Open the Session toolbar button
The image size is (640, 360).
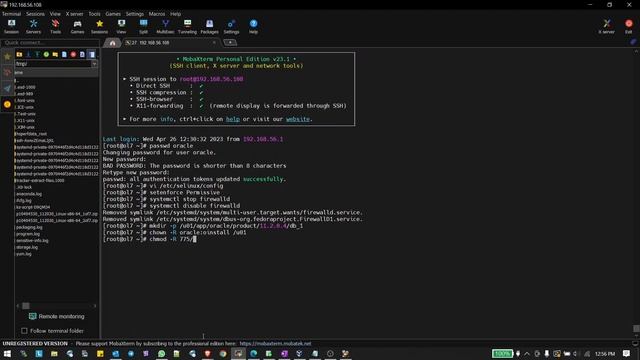(x=11, y=27)
